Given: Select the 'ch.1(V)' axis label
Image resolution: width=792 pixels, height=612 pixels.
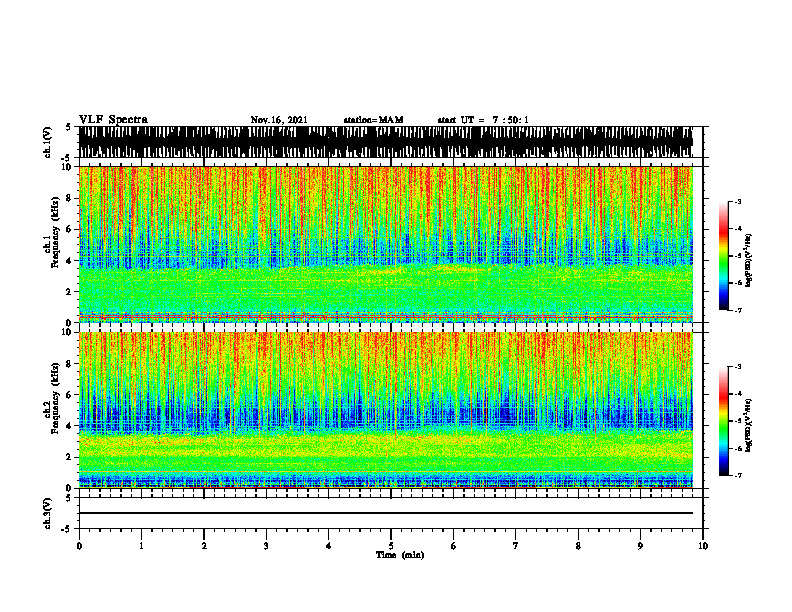Looking at the screenshot, I should 48,142.
